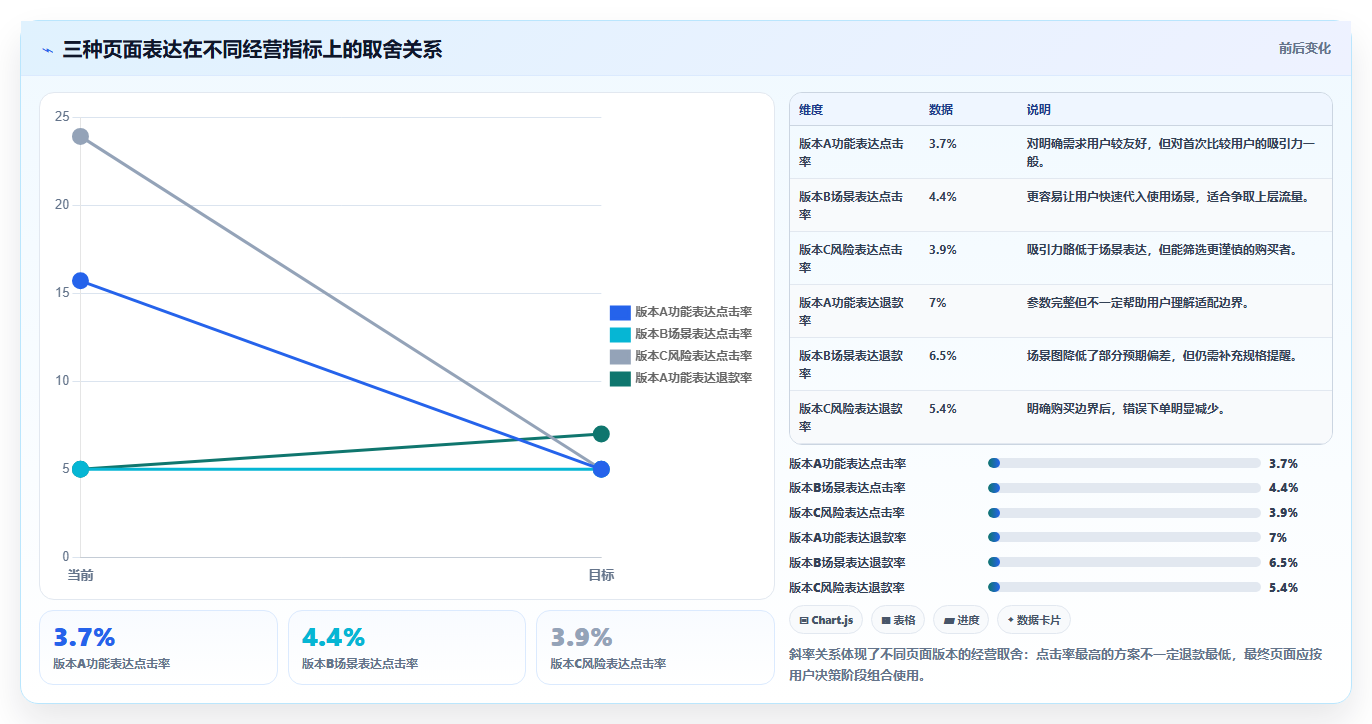Click the 版本B场景表达点击率 progress bar
Screen dimensions: 1372x724
coord(1124,488)
